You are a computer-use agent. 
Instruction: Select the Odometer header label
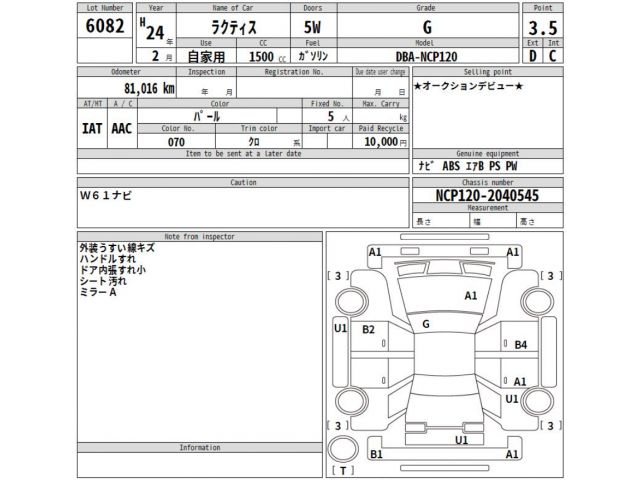click(x=126, y=72)
